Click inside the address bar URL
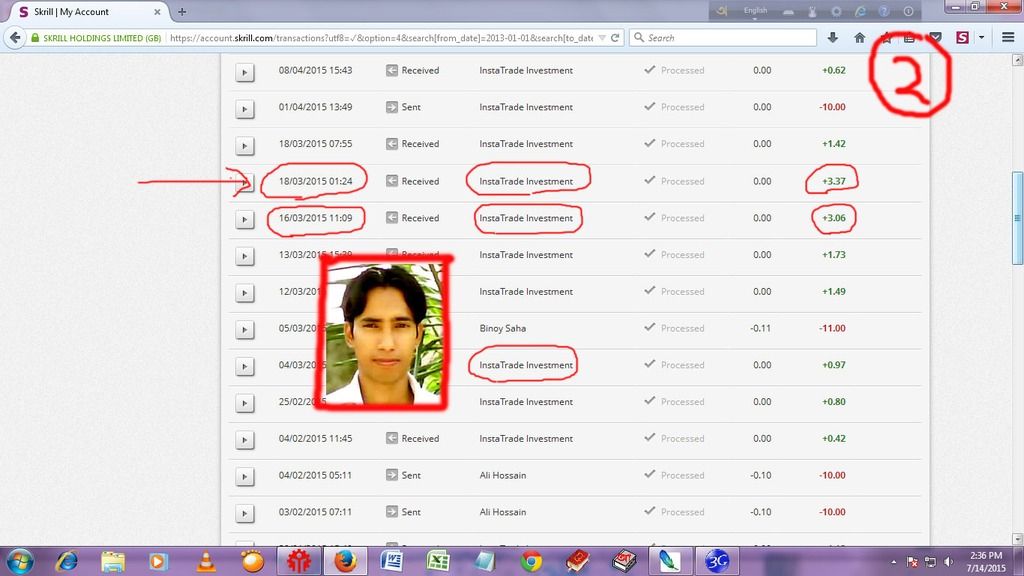Screen dimensions: 1024x576 tap(381, 38)
